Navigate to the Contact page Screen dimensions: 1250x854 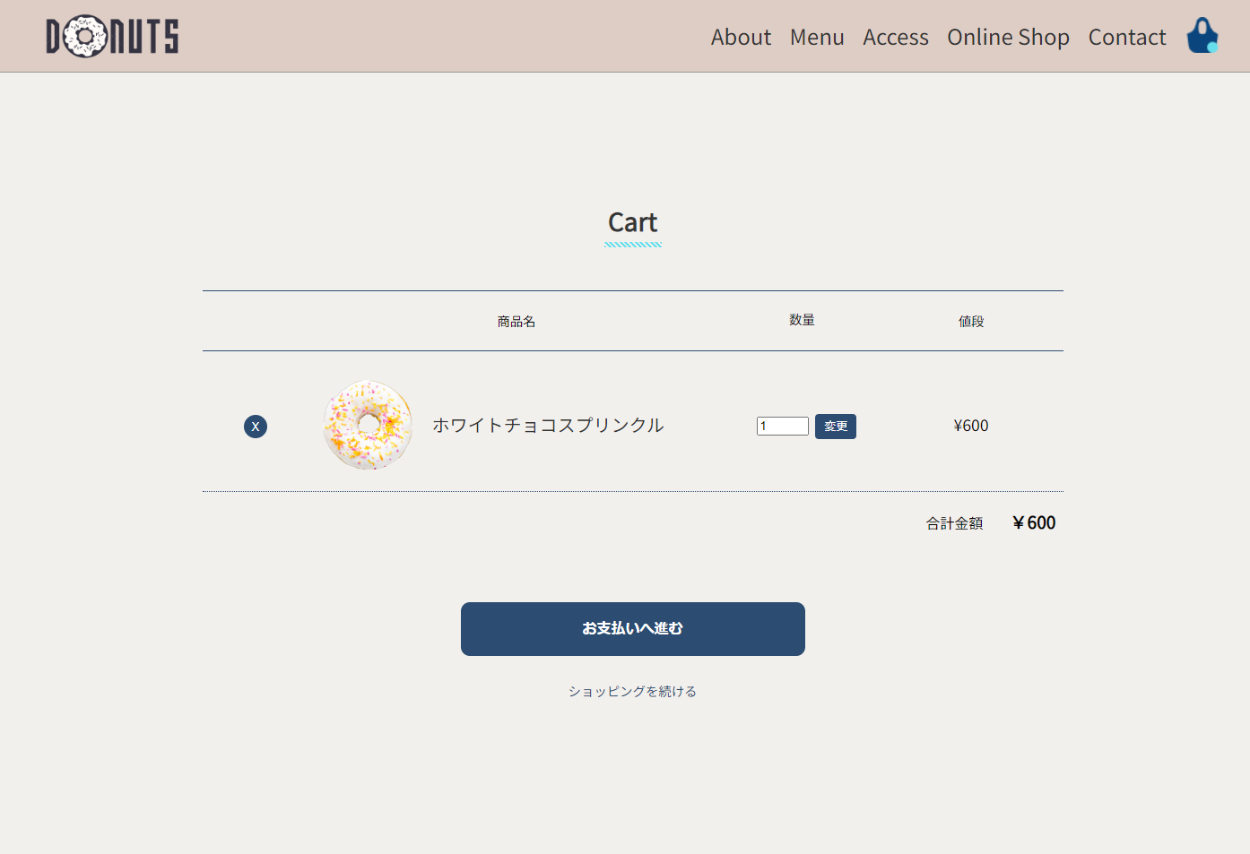[1127, 37]
